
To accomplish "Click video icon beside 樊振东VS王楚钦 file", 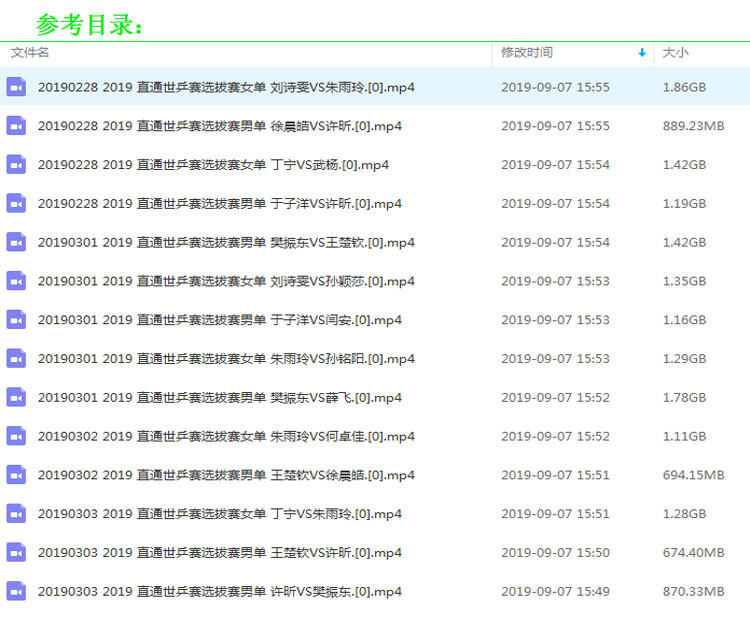I will pyautogui.click(x=16, y=242).
